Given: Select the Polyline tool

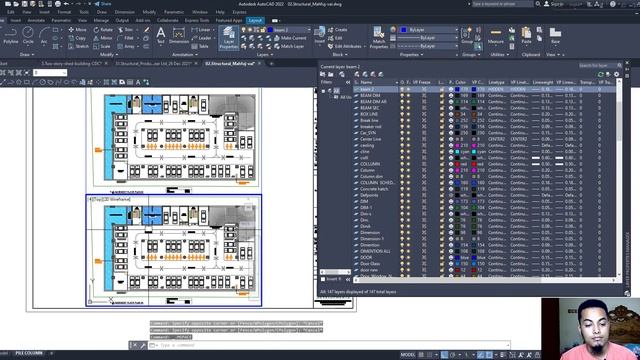Looking at the screenshot, I should click(x=11, y=36).
